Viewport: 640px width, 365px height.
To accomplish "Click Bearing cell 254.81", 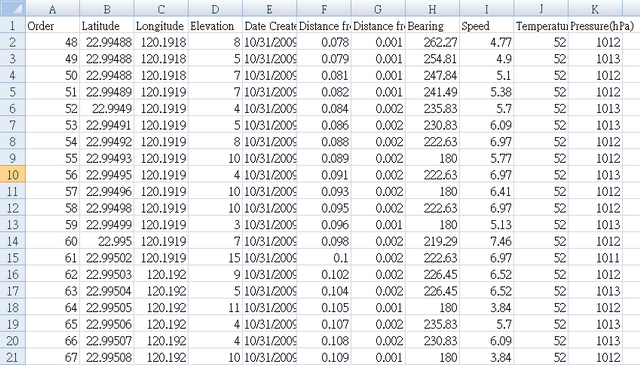I will tap(433, 58).
